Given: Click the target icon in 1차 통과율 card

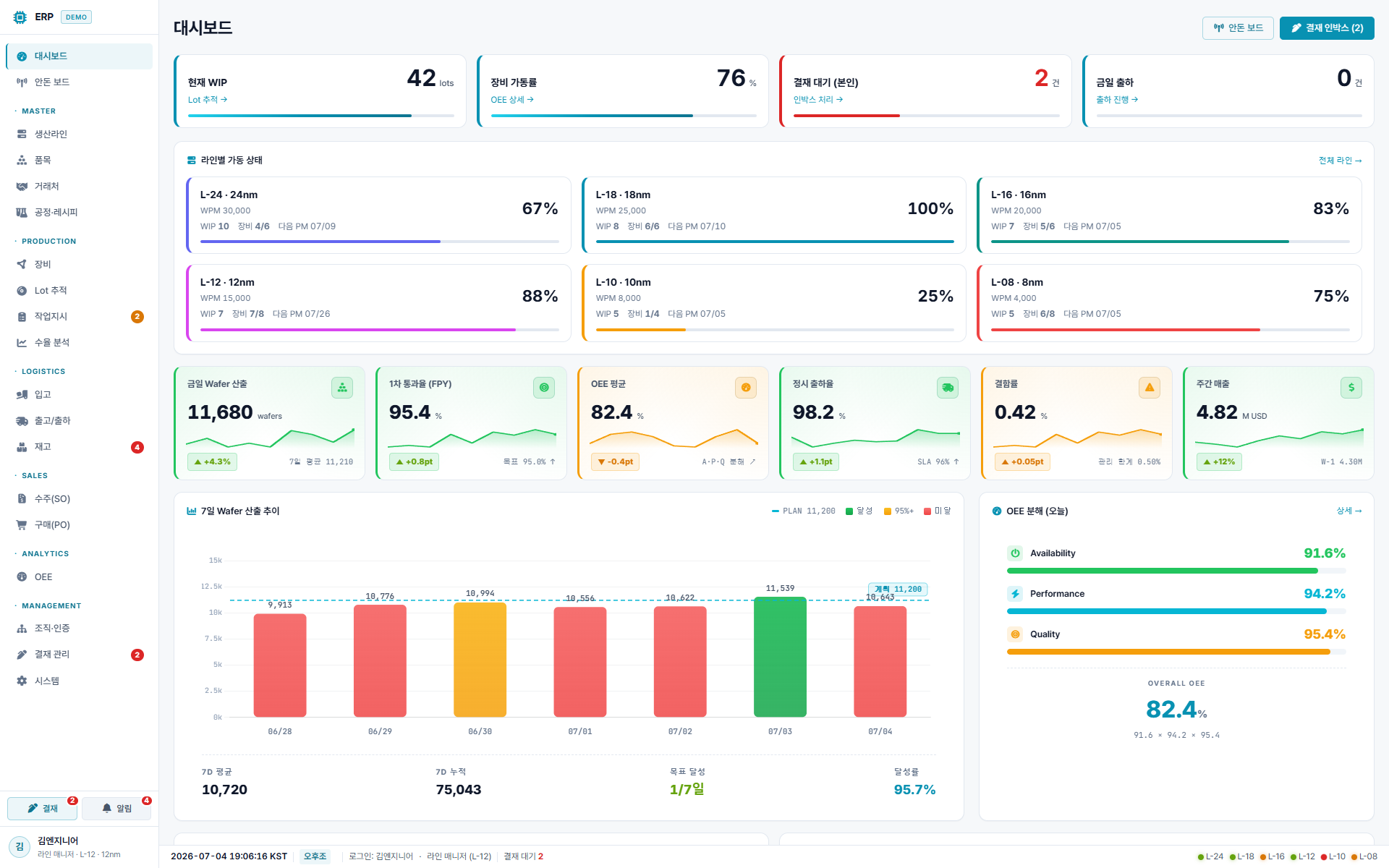Looking at the screenshot, I should tap(544, 388).
